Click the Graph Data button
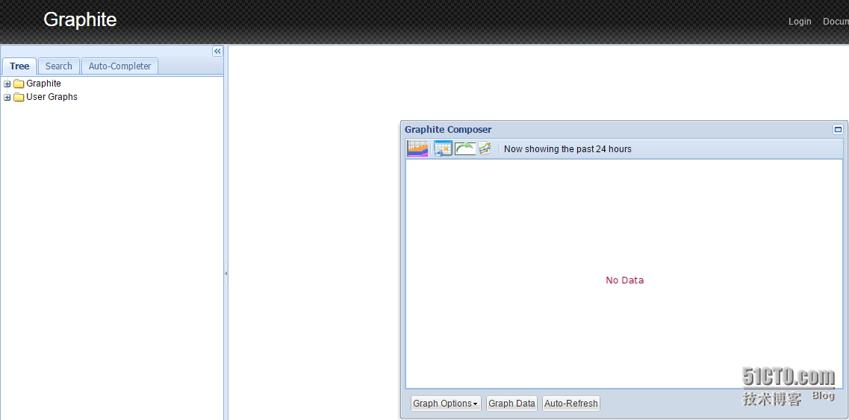This screenshot has width=849, height=420. pyautogui.click(x=512, y=403)
